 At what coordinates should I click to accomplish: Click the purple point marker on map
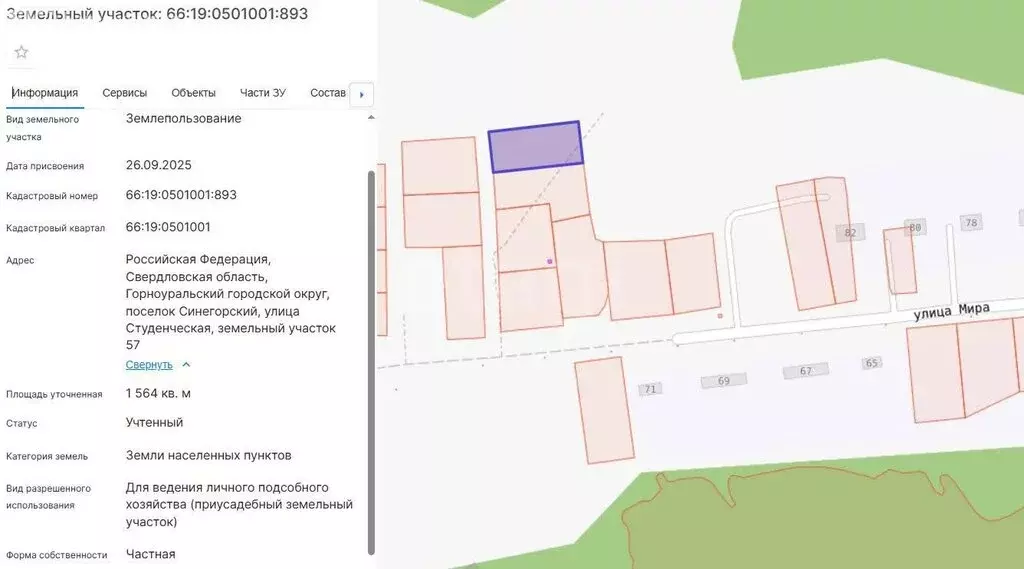click(x=549, y=261)
